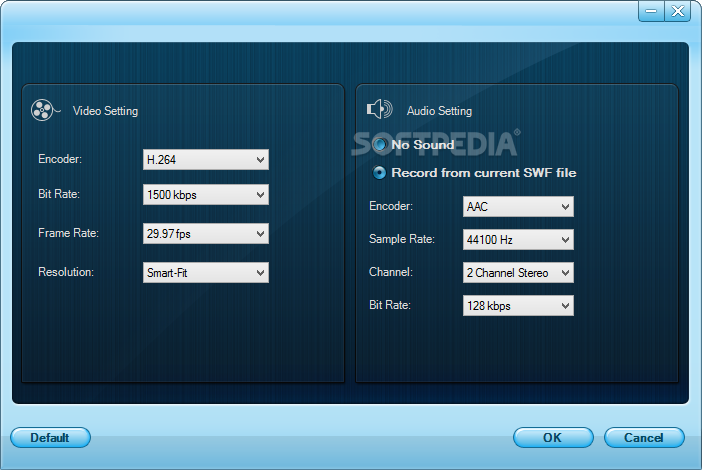Click the Video Setting heading text
702x470 pixels.
pyautogui.click(x=105, y=111)
